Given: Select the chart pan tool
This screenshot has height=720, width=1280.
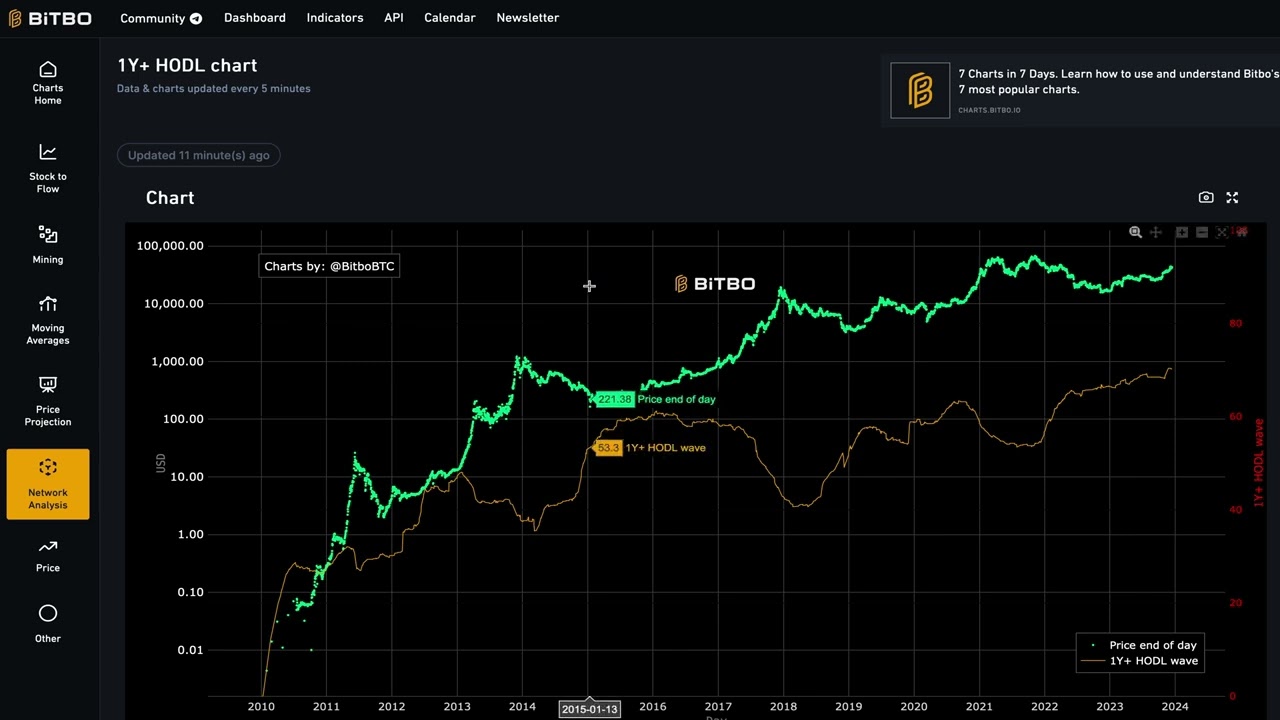Looking at the screenshot, I should 1156,232.
